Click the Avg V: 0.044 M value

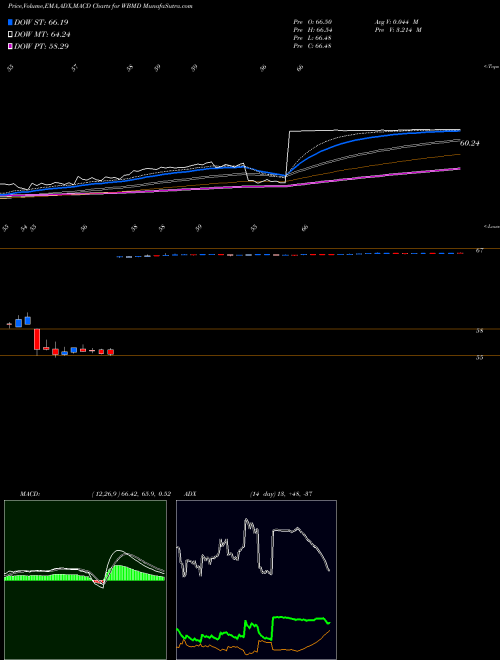[x=396, y=22]
